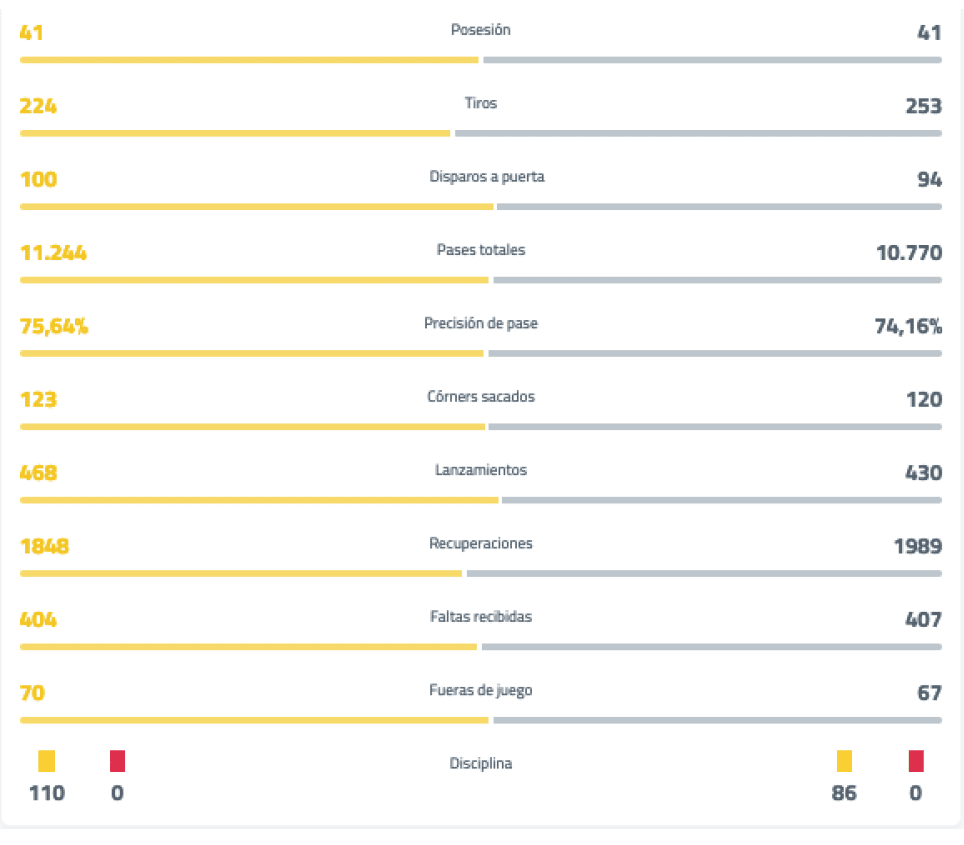Click the left team's yellow card icon
This screenshot has width=964, height=845.
tap(47, 762)
